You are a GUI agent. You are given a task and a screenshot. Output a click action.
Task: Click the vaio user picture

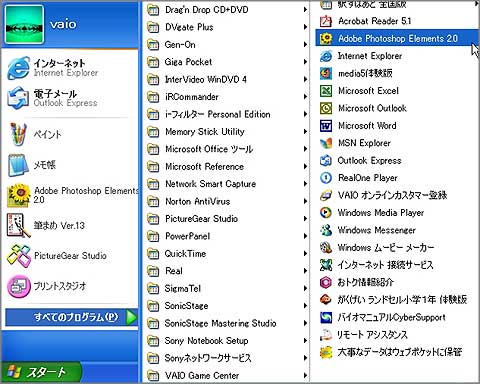click(24, 24)
